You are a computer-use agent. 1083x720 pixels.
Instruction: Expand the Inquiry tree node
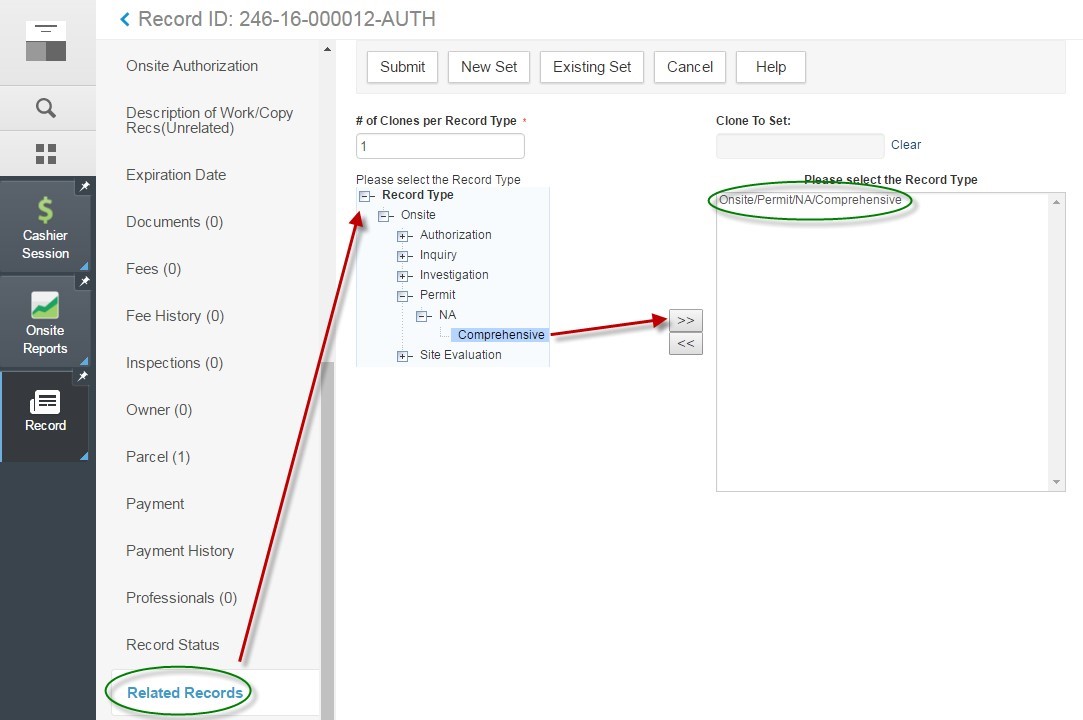[x=404, y=256]
